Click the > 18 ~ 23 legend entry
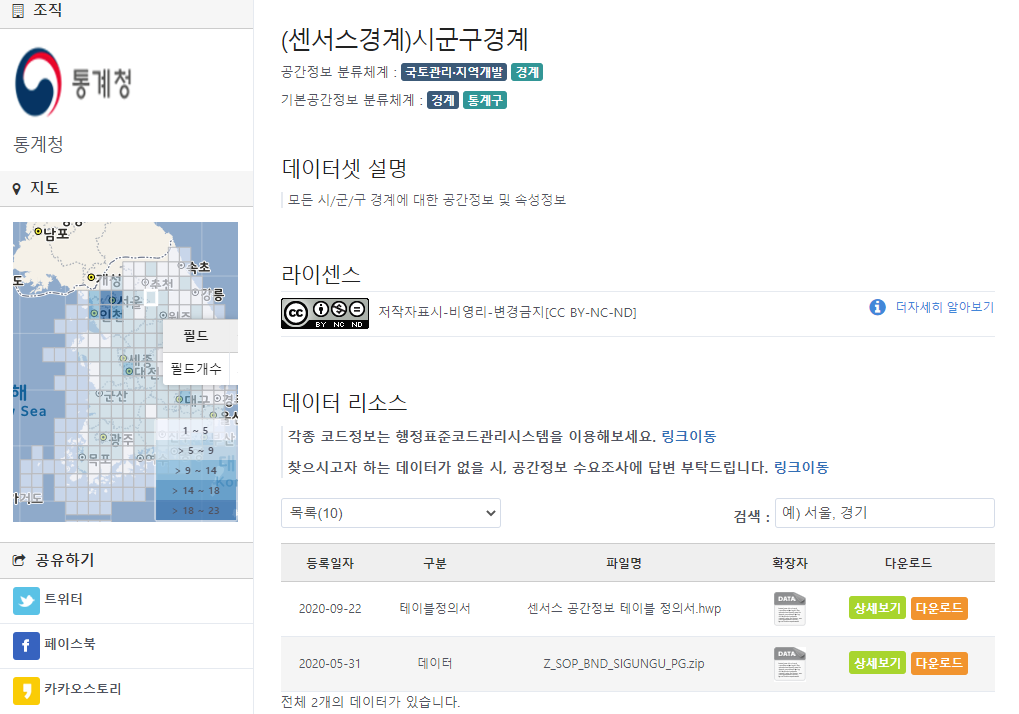This screenshot has width=1019, height=714. click(x=196, y=511)
